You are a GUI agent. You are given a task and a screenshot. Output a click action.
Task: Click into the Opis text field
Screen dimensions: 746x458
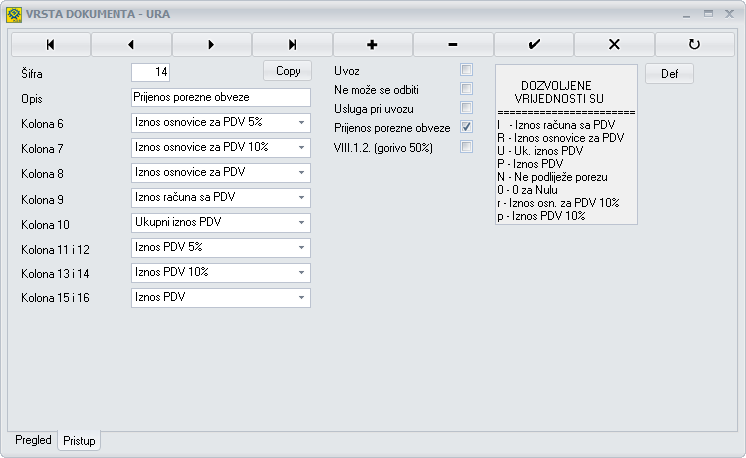(221, 98)
